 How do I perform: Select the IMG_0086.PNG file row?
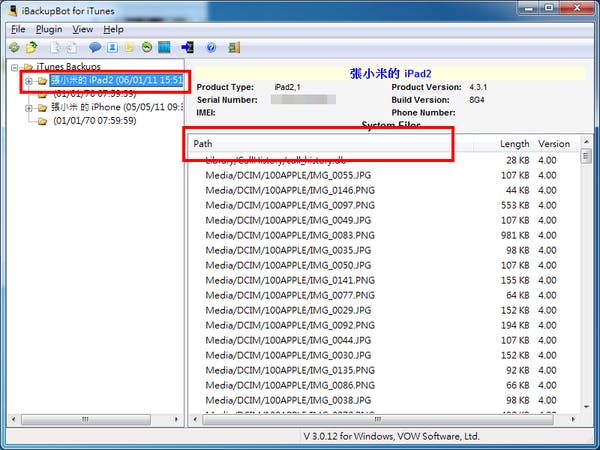coord(385,385)
